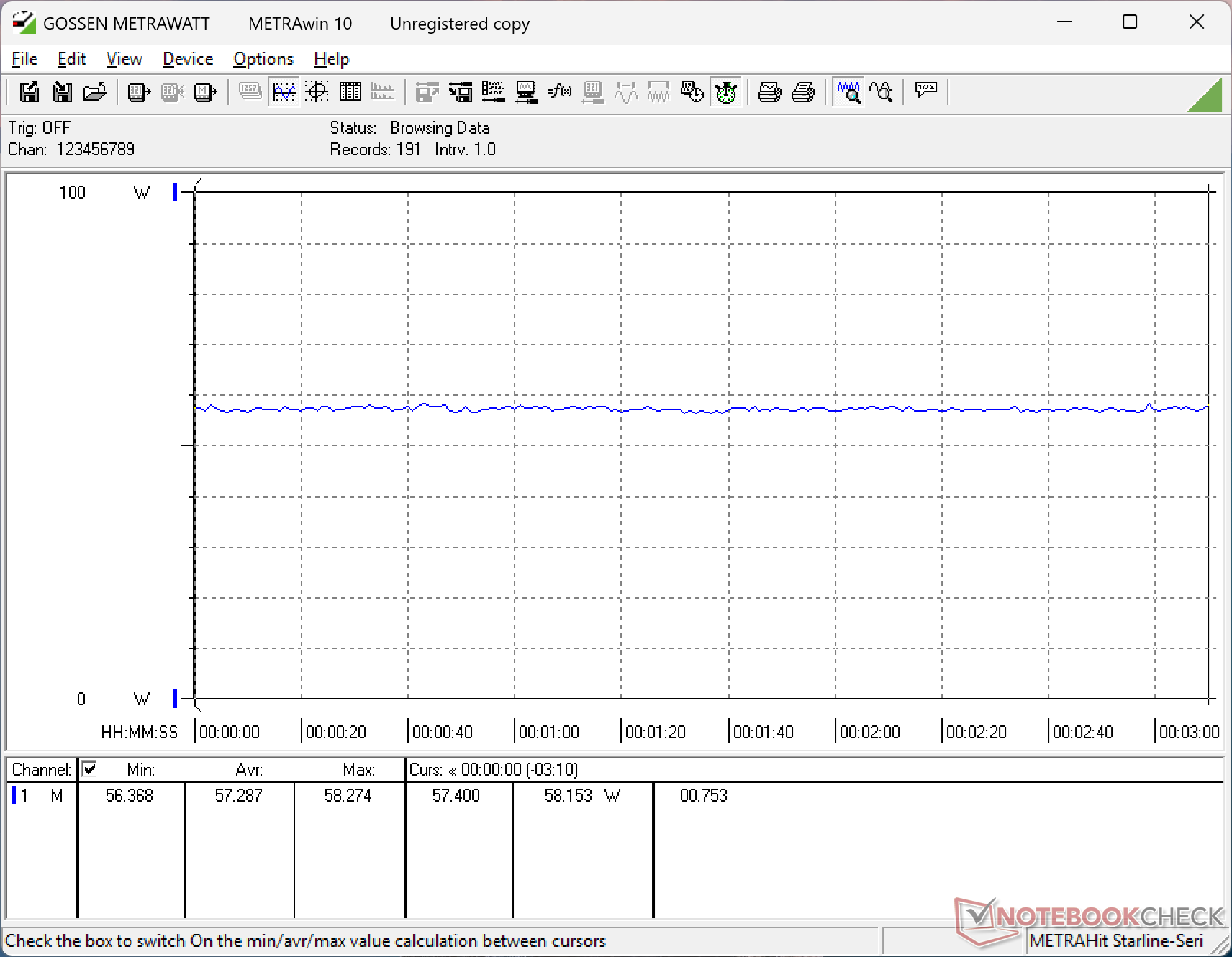The image size is (1232, 957).
Task: Expand the View menu
Action: (124, 59)
